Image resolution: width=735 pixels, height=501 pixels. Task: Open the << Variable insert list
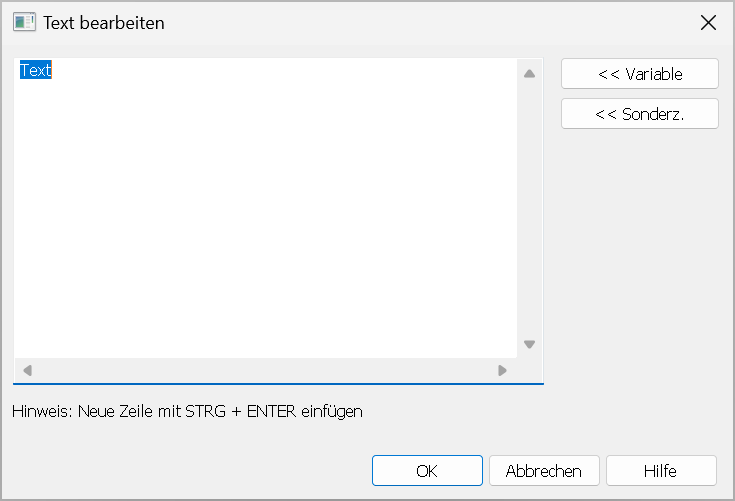click(640, 74)
